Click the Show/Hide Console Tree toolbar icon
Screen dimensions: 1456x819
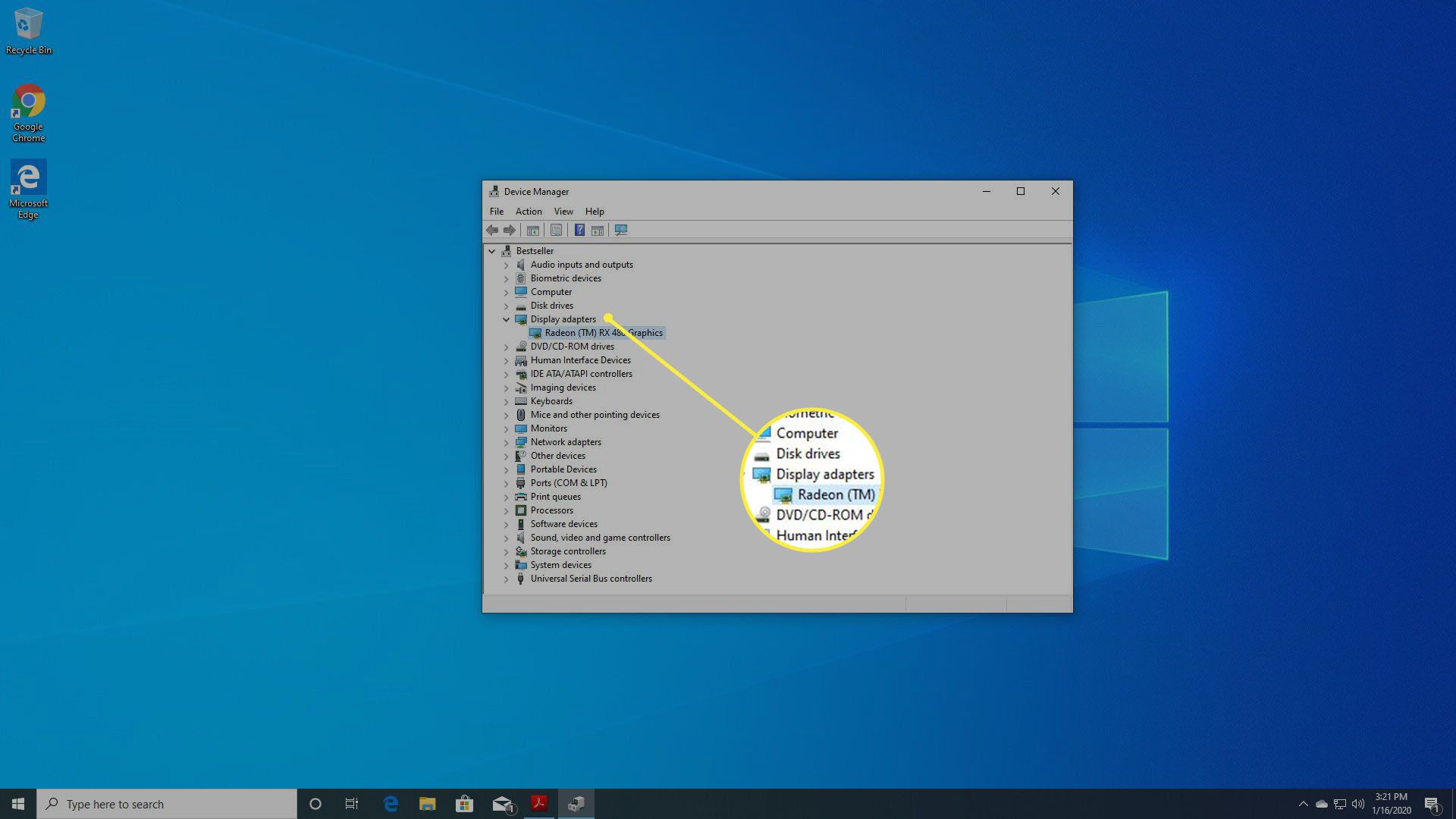coord(533,230)
